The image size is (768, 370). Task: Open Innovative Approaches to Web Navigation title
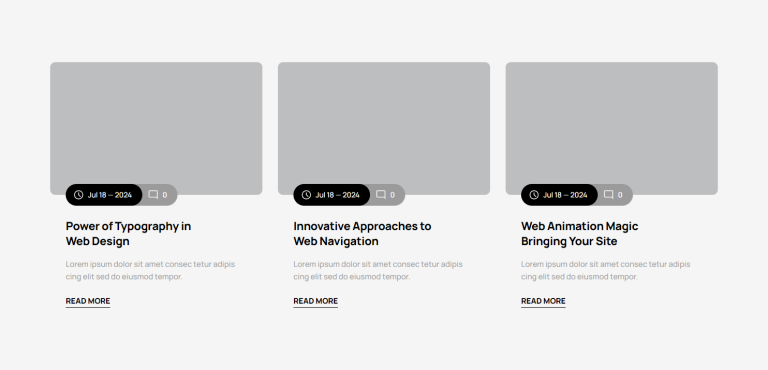click(x=362, y=234)
